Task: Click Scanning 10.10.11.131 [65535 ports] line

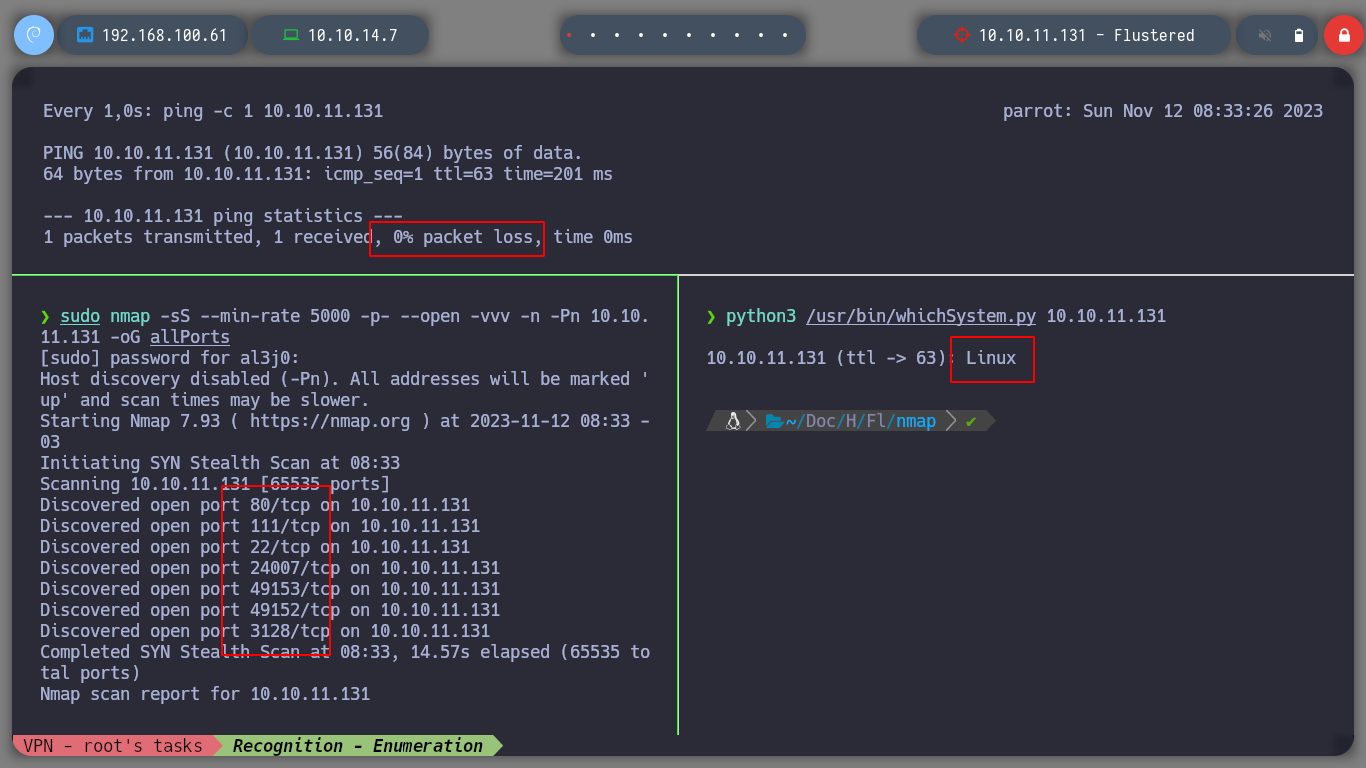Action: point(215,484)
